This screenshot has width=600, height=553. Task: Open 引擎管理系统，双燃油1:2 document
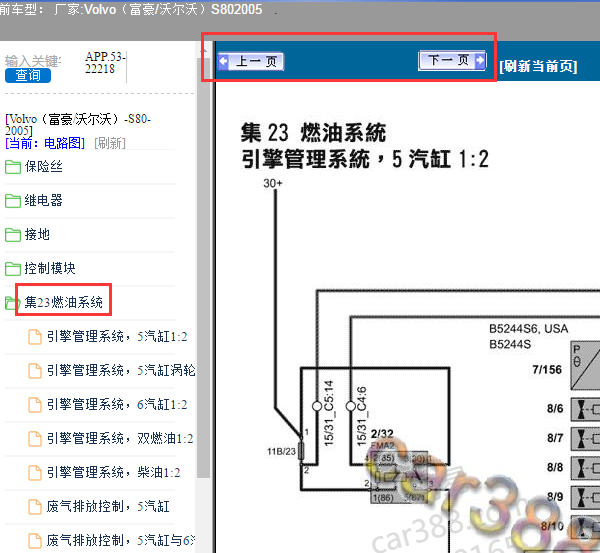120,439
